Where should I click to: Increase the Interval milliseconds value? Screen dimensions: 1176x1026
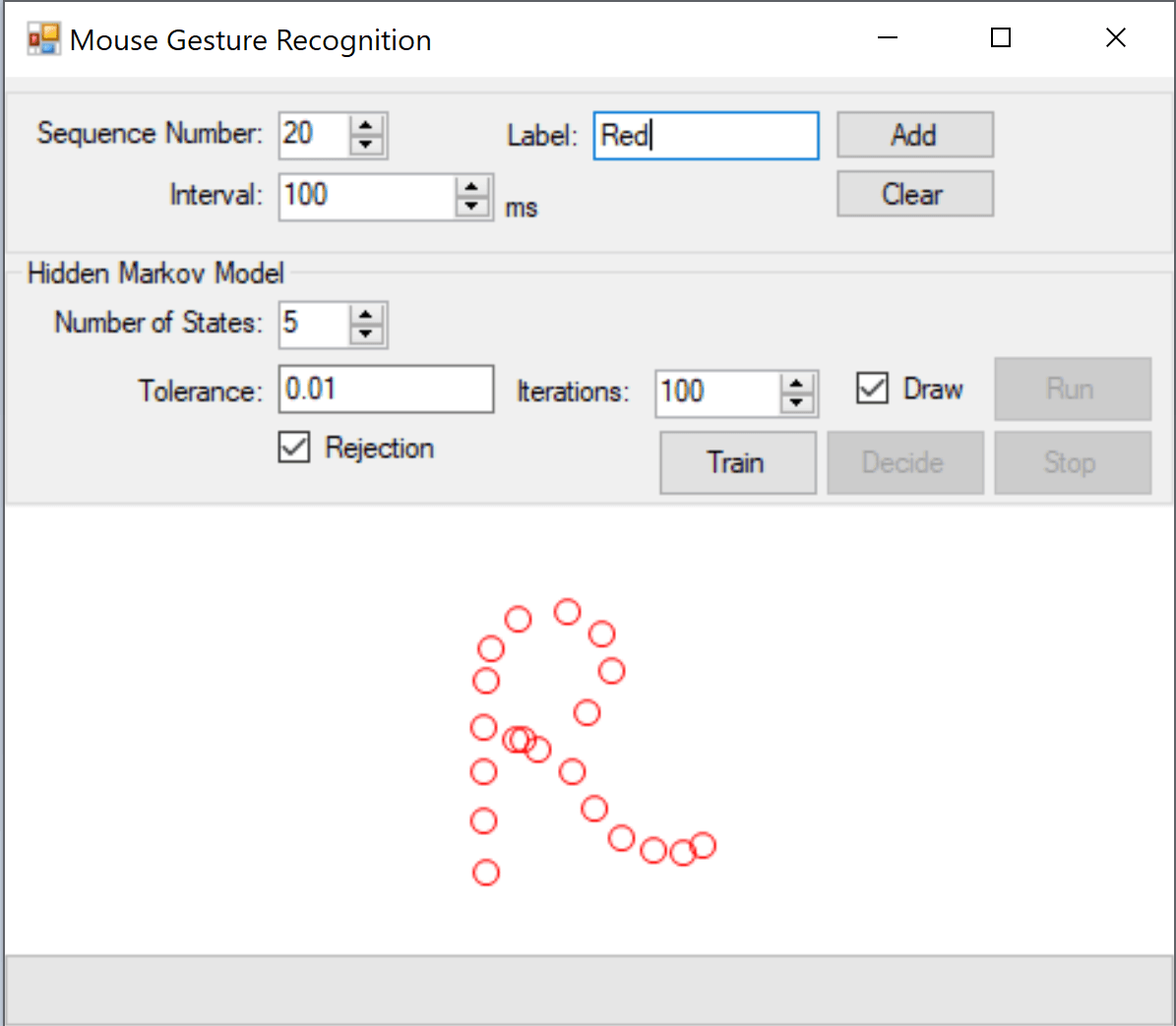473,187
